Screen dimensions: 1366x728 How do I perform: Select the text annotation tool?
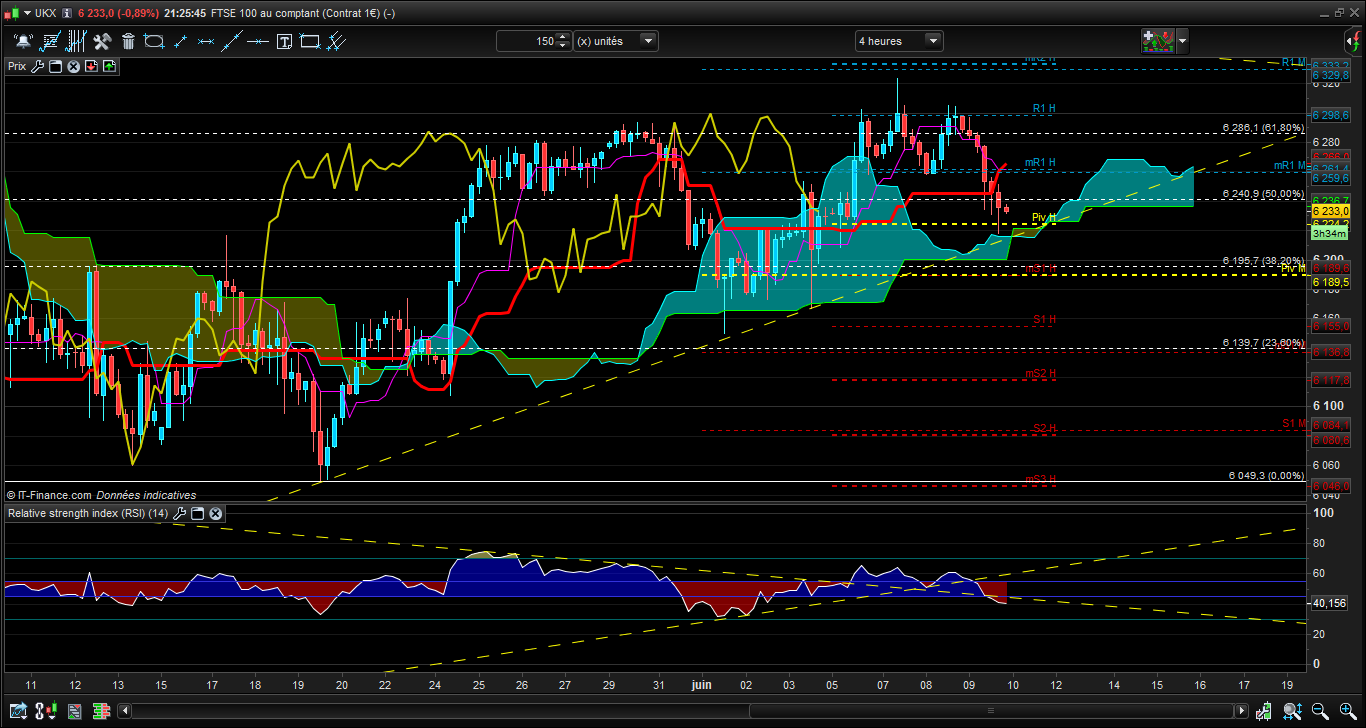point(285,41)
